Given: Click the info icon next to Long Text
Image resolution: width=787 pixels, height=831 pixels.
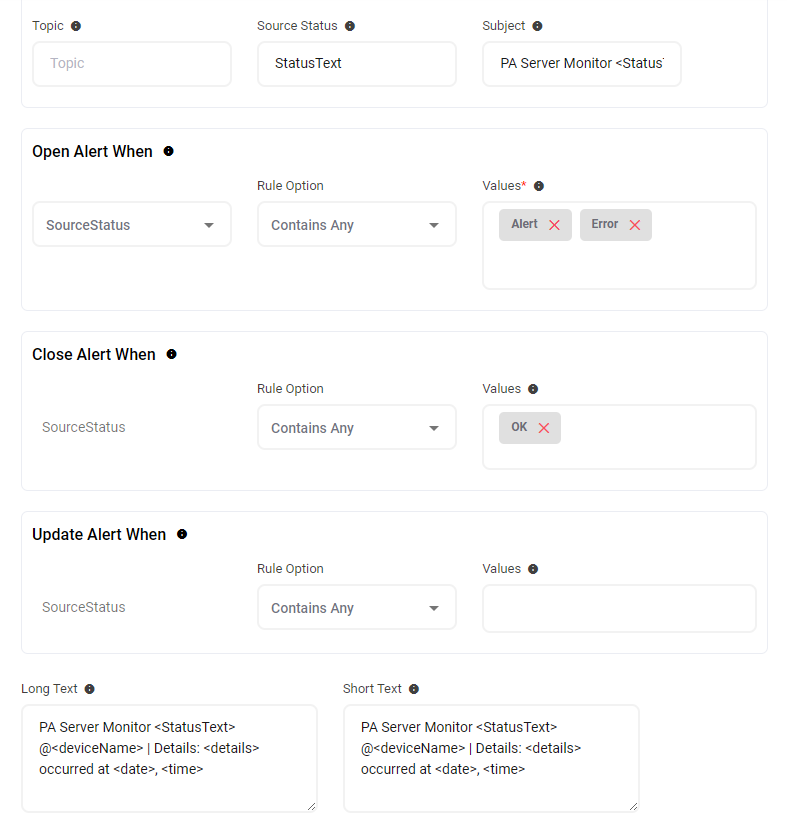Looking at the screenshot, I should click(x=89, y=689).
